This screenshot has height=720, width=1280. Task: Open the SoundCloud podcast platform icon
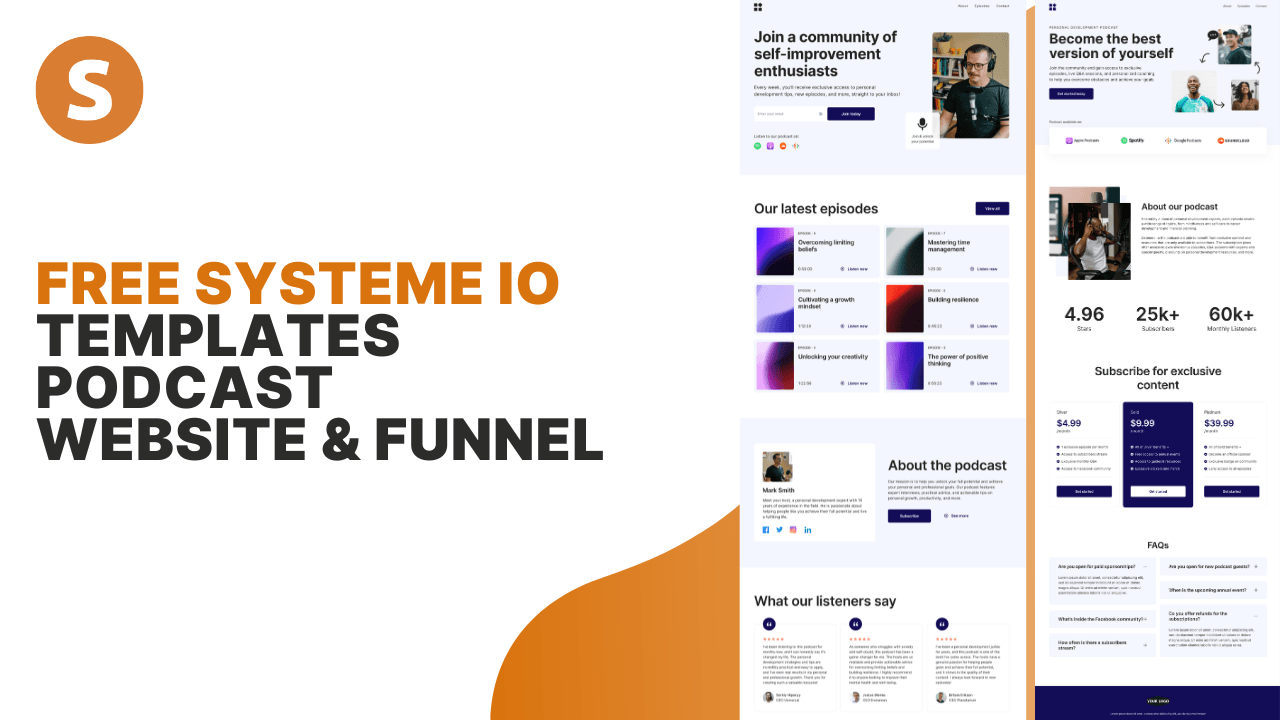(1221, 140)
